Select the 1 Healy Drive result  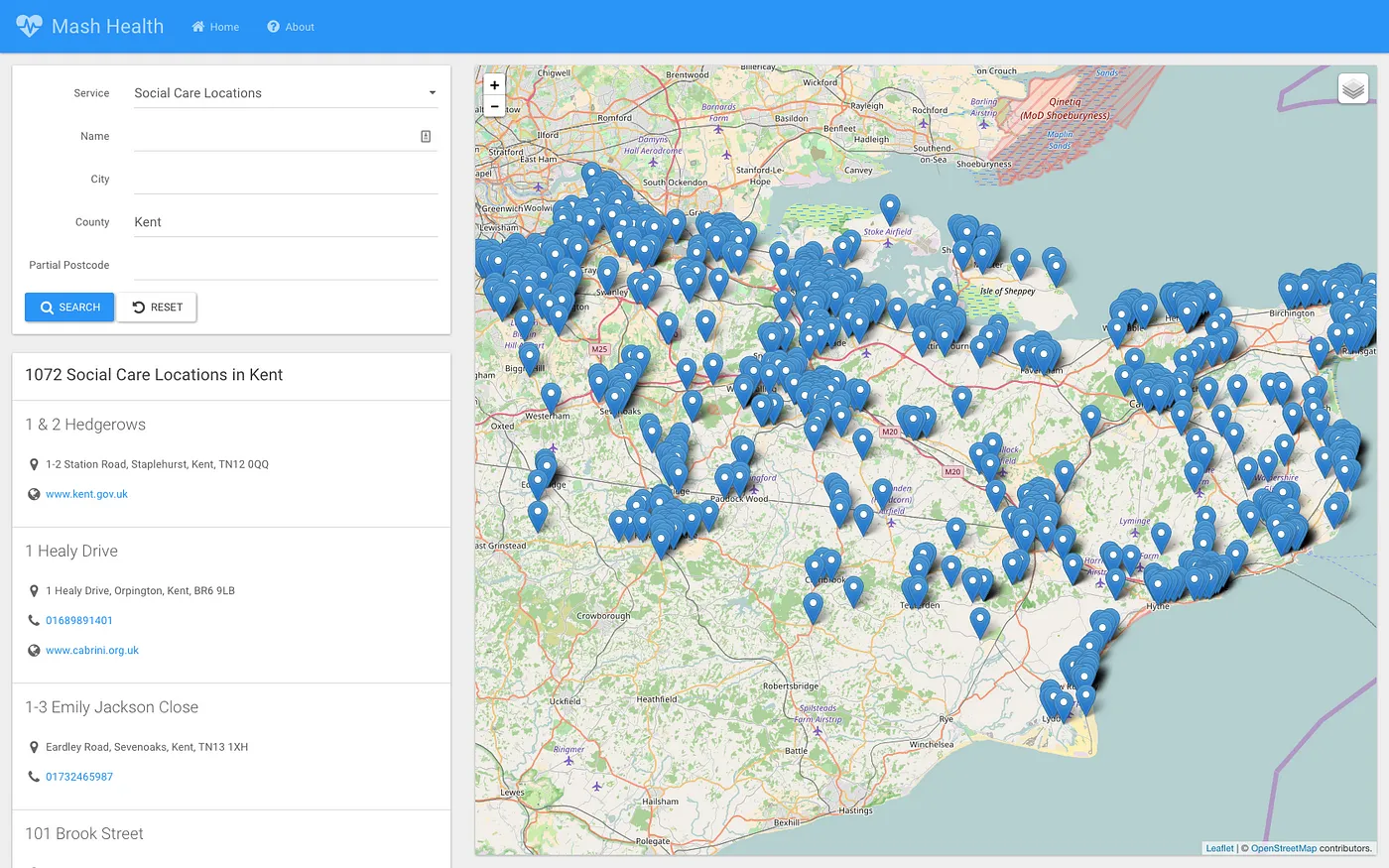click(x=71, y=551)
